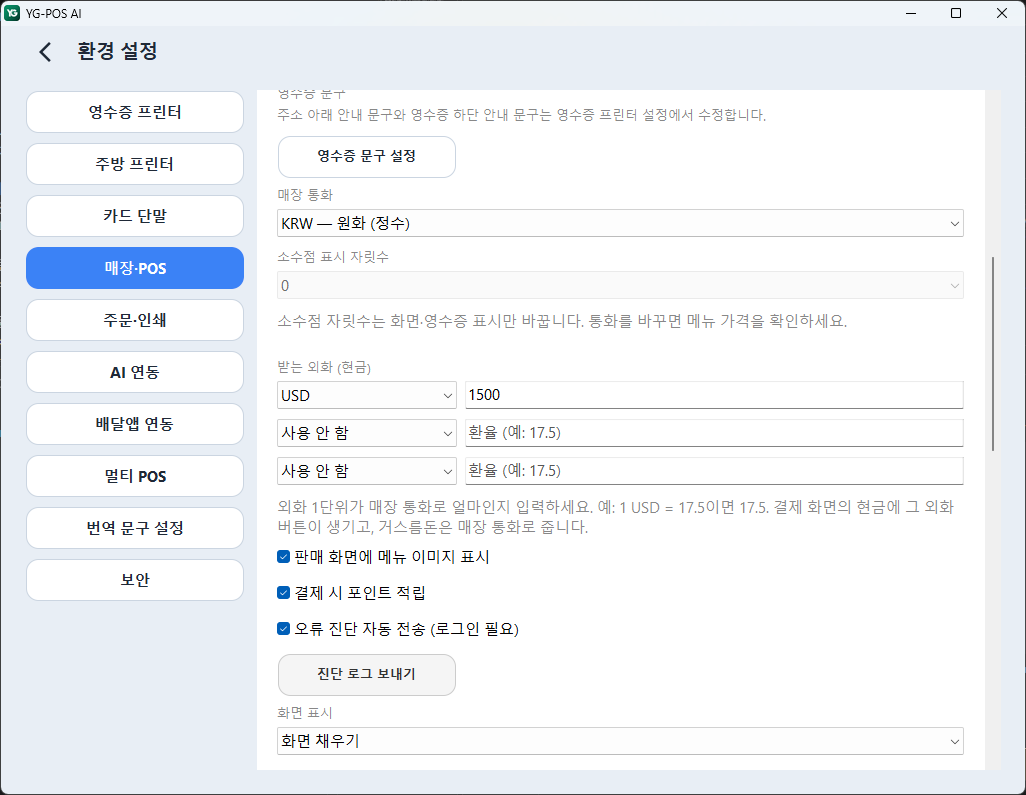Click the YG-POS AI app logo icon
1026x795 pixels.
pos(12,13)
